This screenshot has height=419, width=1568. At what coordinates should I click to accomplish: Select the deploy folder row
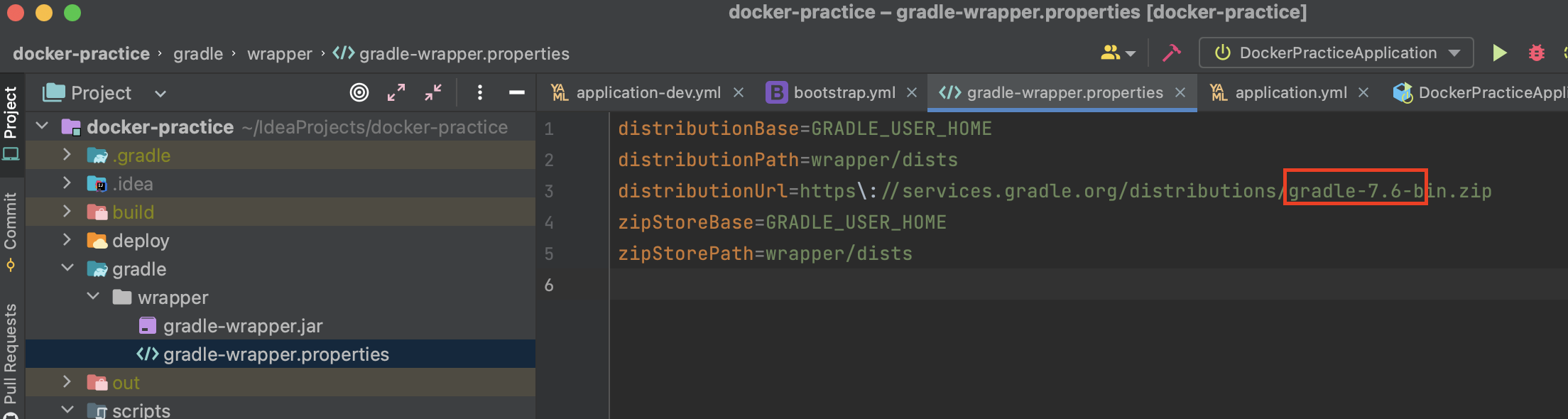pos(281,240)
